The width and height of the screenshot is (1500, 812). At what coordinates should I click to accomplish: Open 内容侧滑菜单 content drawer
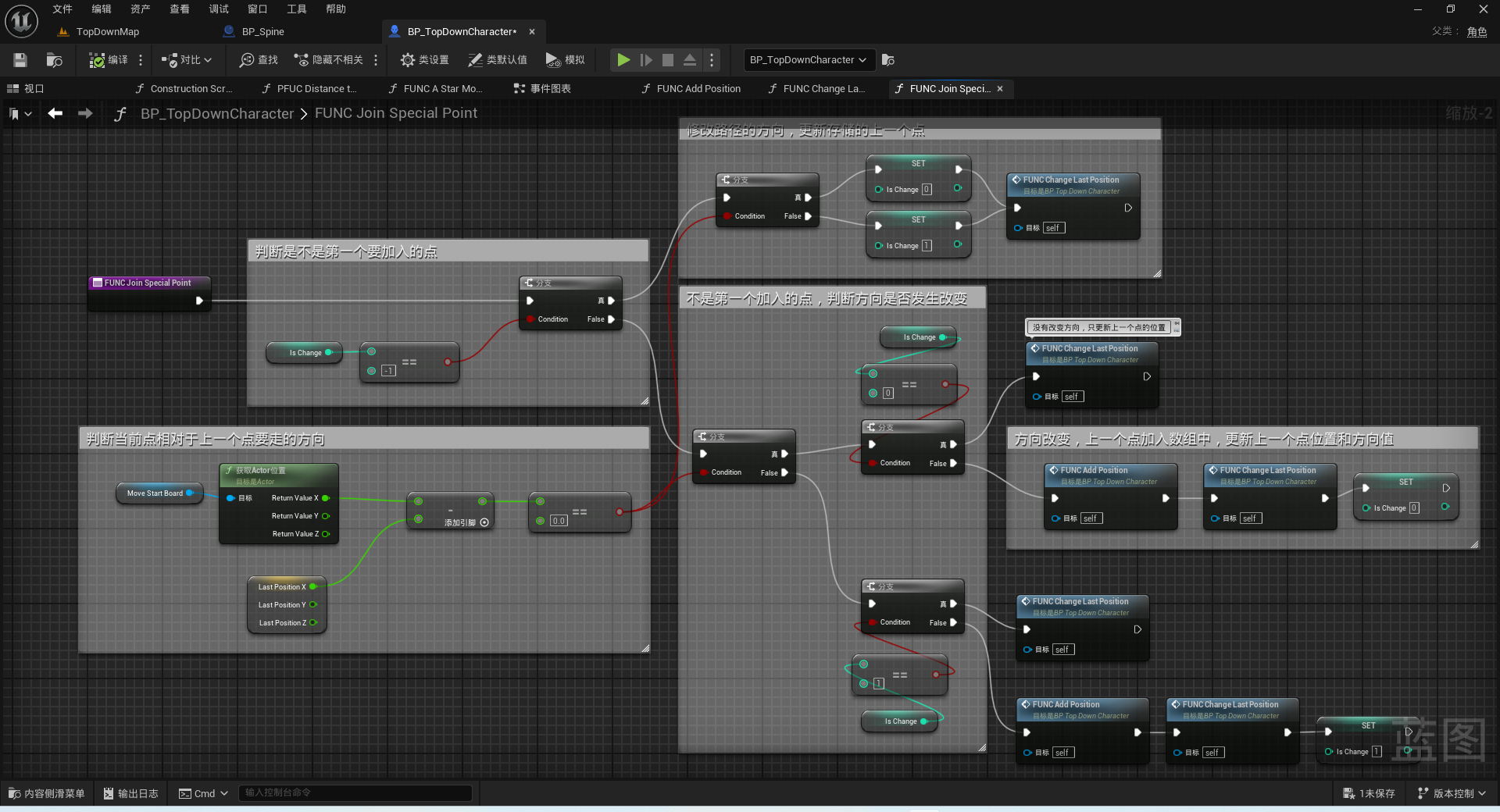(47, 793)
